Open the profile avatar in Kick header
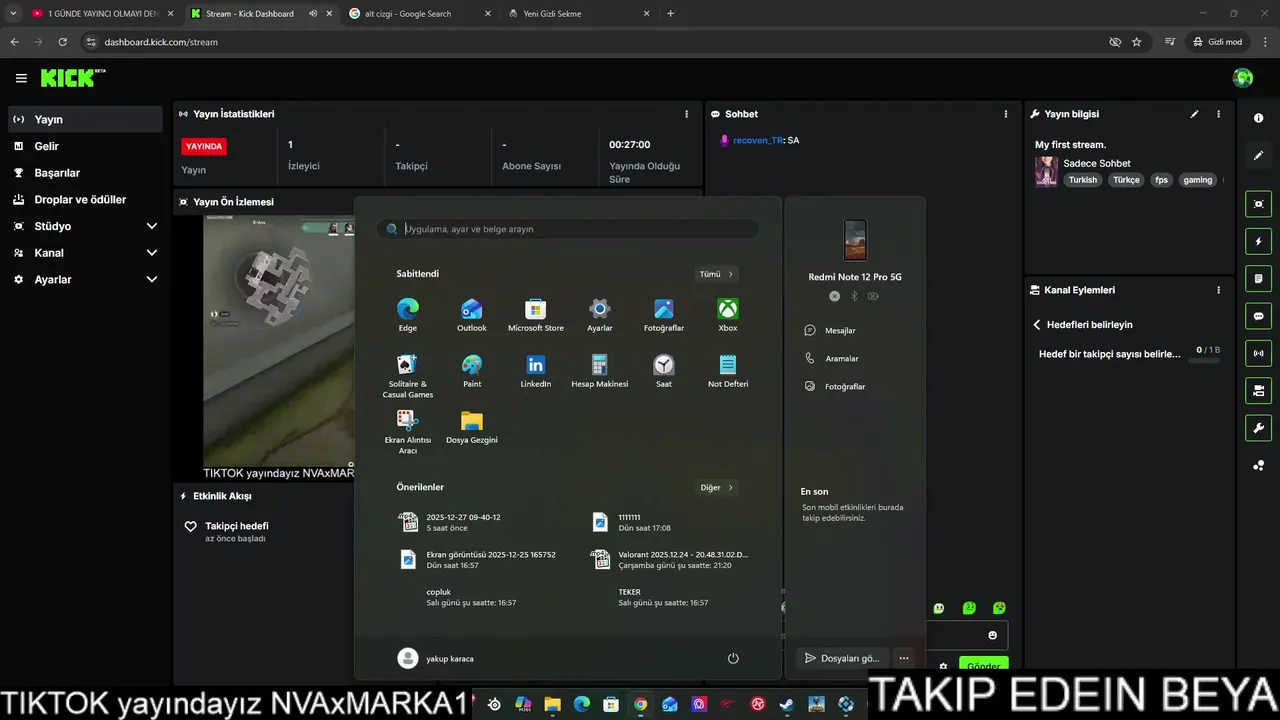 pyautogui.click(x=1243, y=78)
